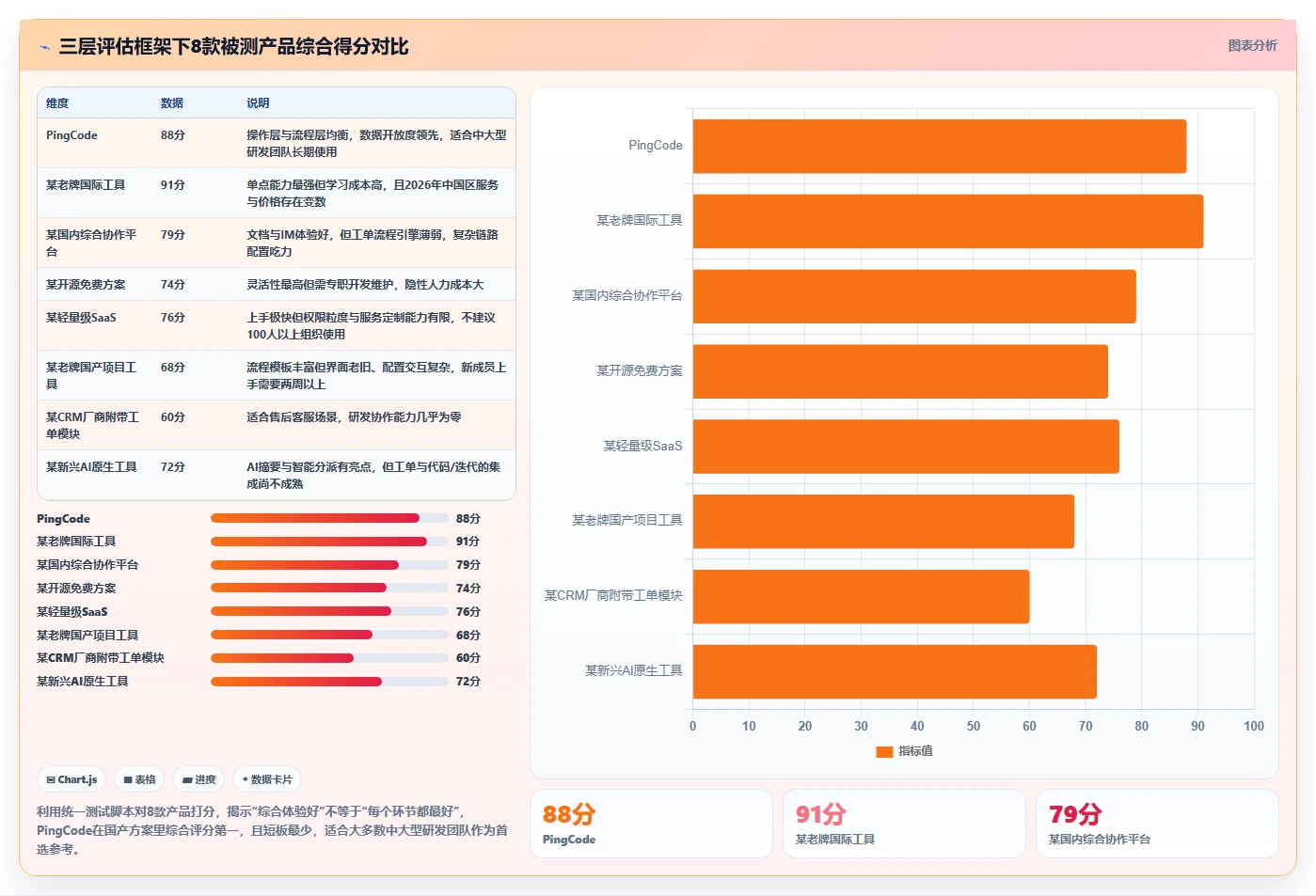Click the 某CRM厂商附带工单模块 progress bar
Image resolution: width=1316 pixels, height=896 pixels.
tap(329, 658)
